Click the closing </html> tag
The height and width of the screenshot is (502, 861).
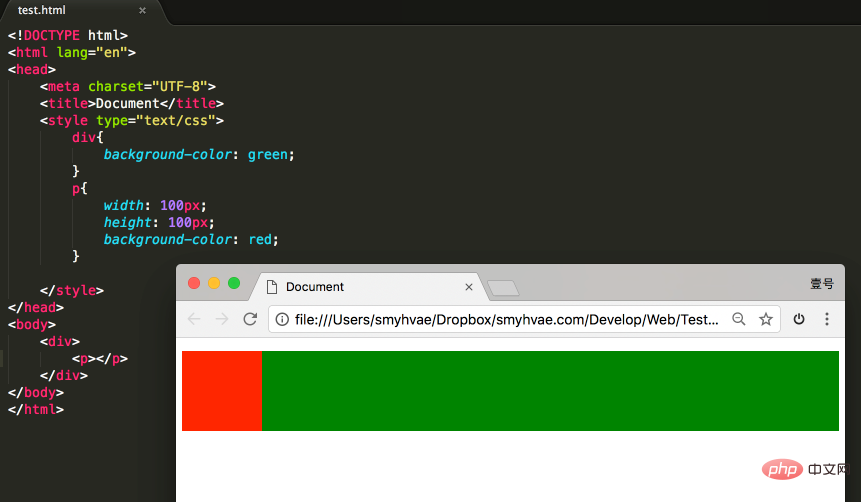tap(36, 409)
